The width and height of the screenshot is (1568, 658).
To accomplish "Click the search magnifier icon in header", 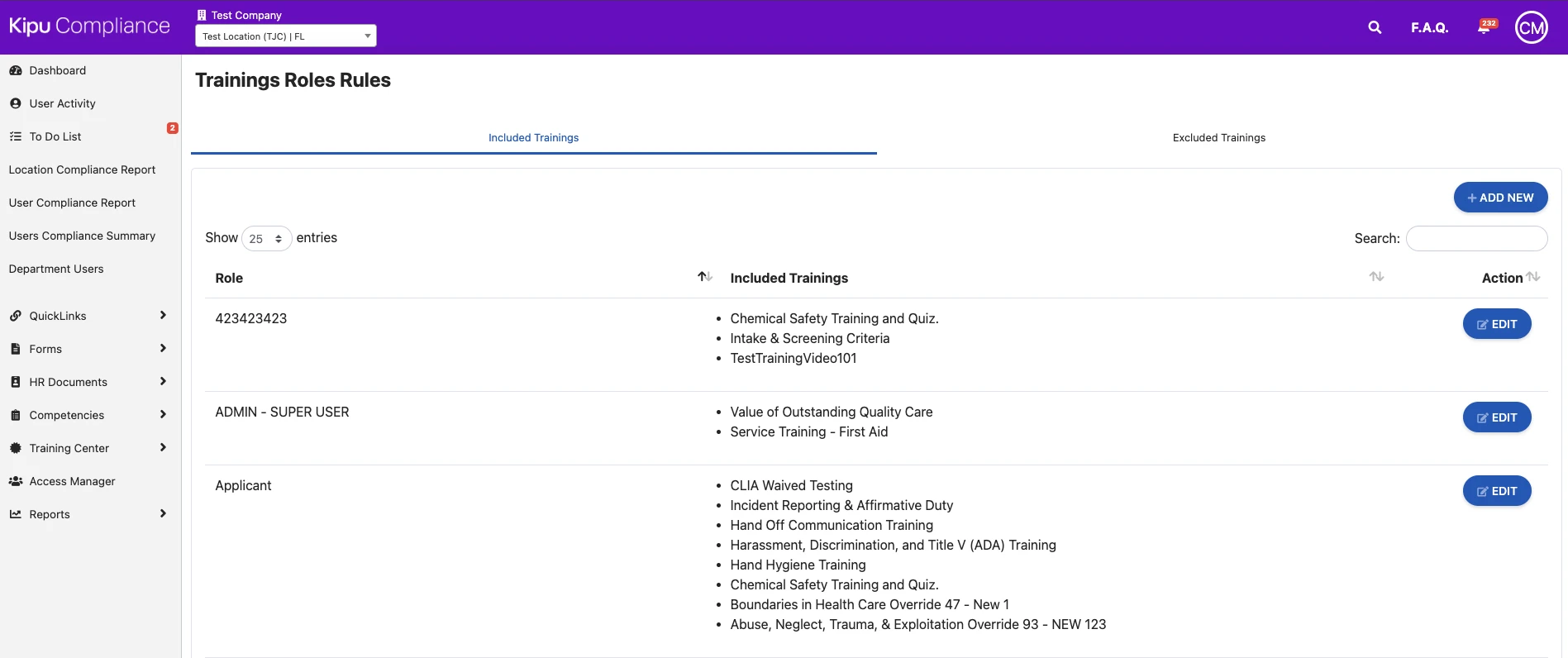I will [1375, 27].
